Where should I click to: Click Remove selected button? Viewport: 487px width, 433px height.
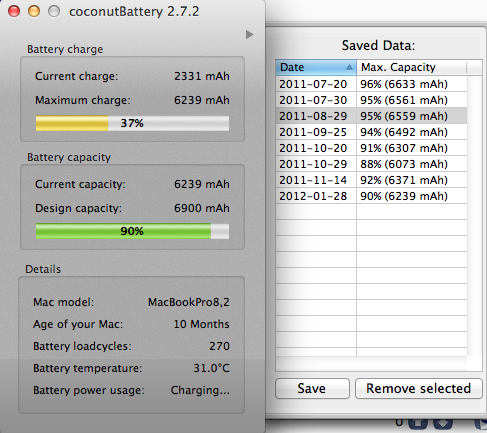click(419, 388)
